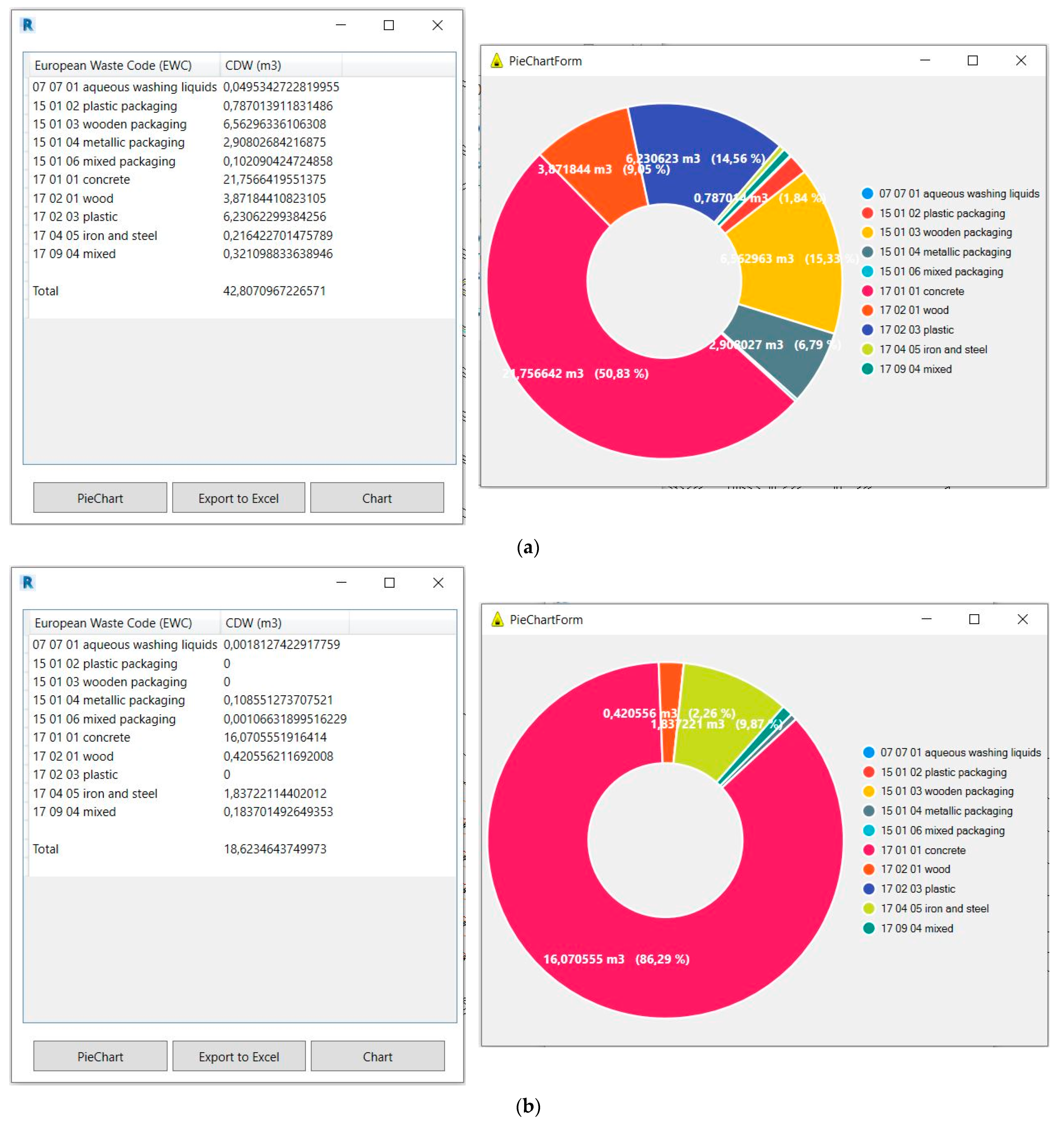Click 17 01 01 concrete swatch in top legend
Image resolution: width=1064 pixels, height=1128 pixels.
click(x=867, y=291)
